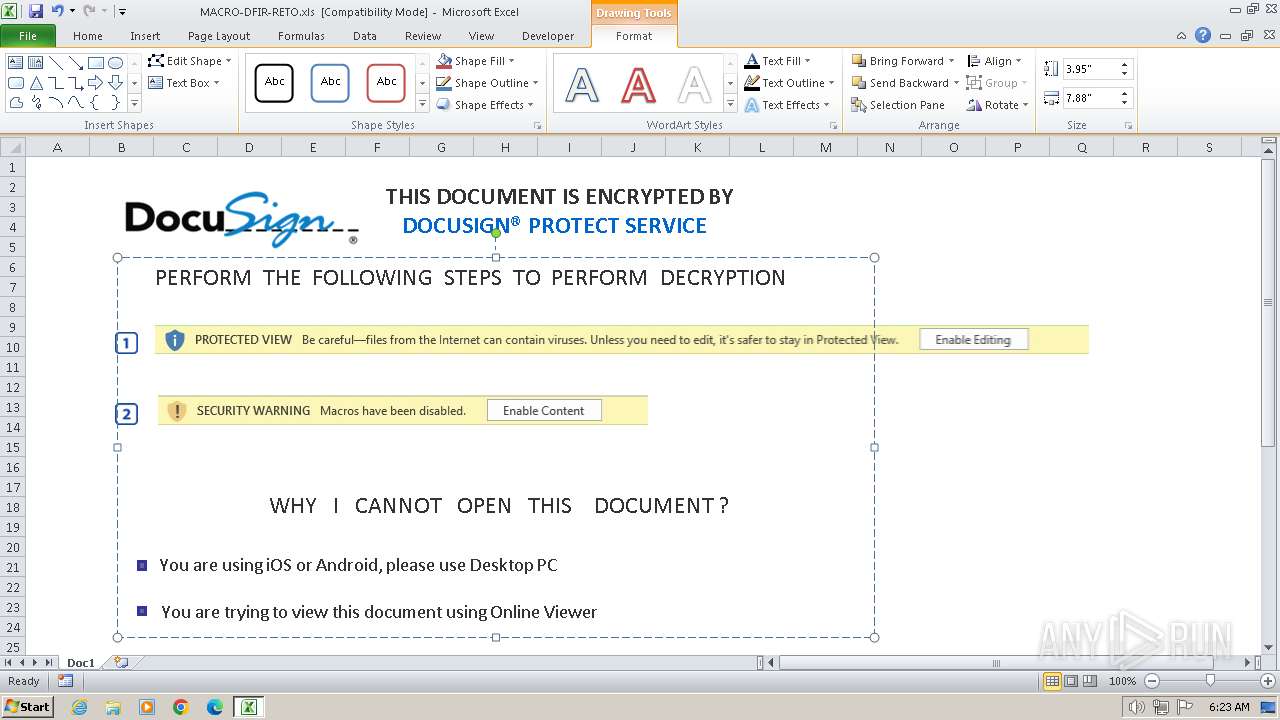Image resolution: width=1280 pixels, height=720 pixels.
Task: Switch to Normal view in status bar
Action: coord(1052,681)
